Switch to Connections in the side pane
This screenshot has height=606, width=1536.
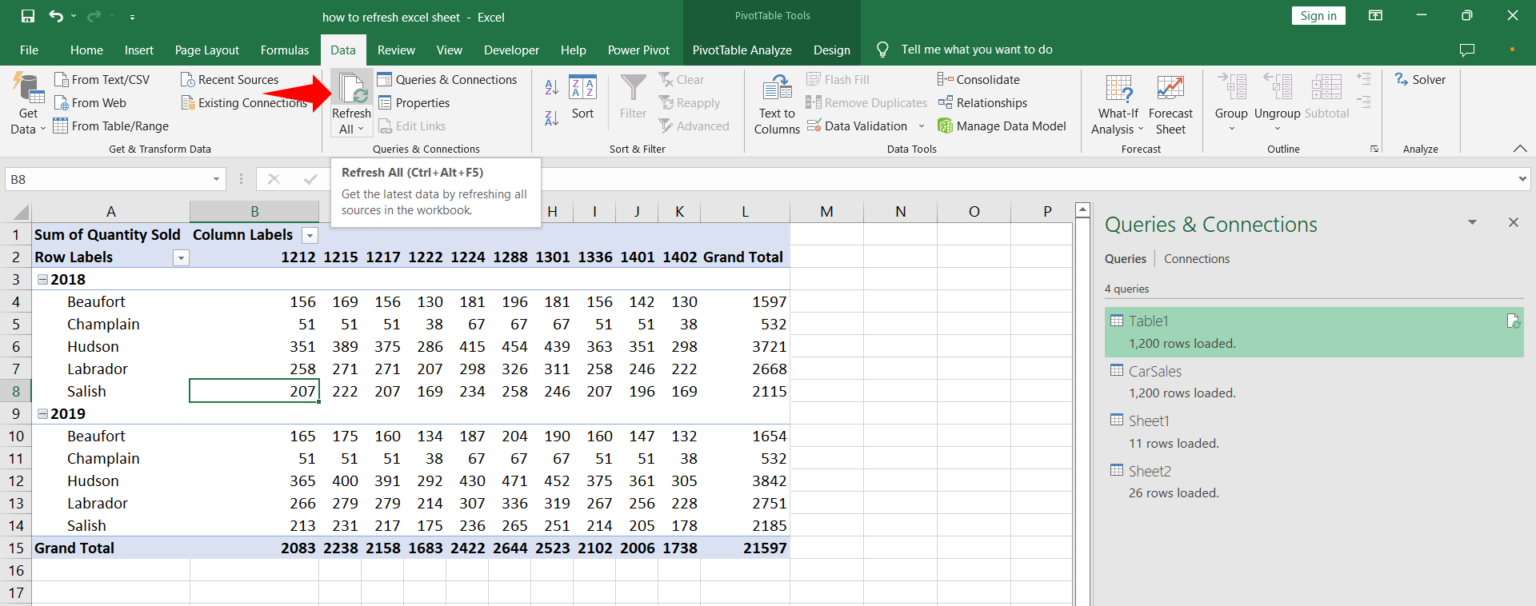click(1196, 259)
